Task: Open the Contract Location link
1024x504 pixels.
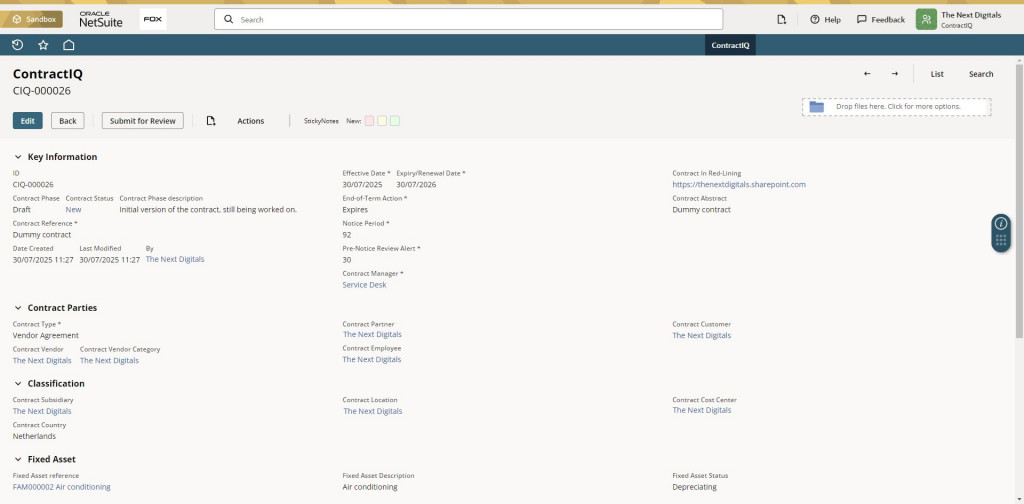Action: [x=373, y=411]
